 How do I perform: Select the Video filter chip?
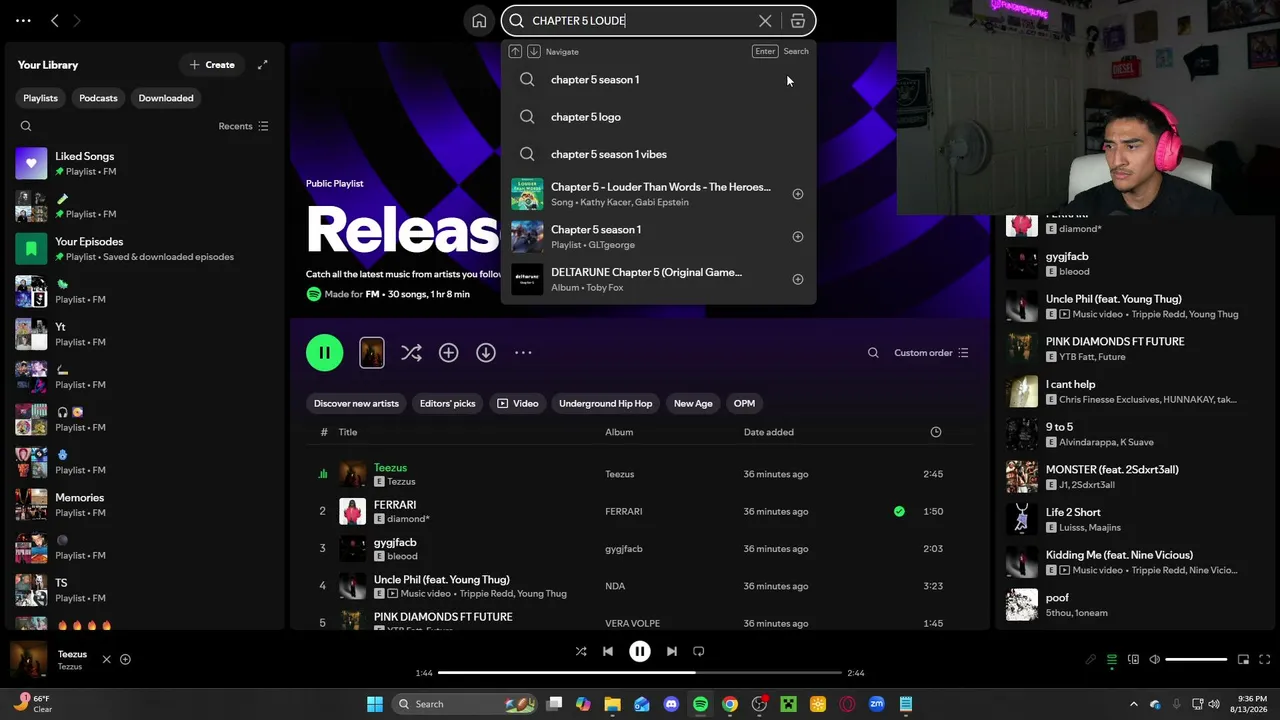[x=518, y=403]
